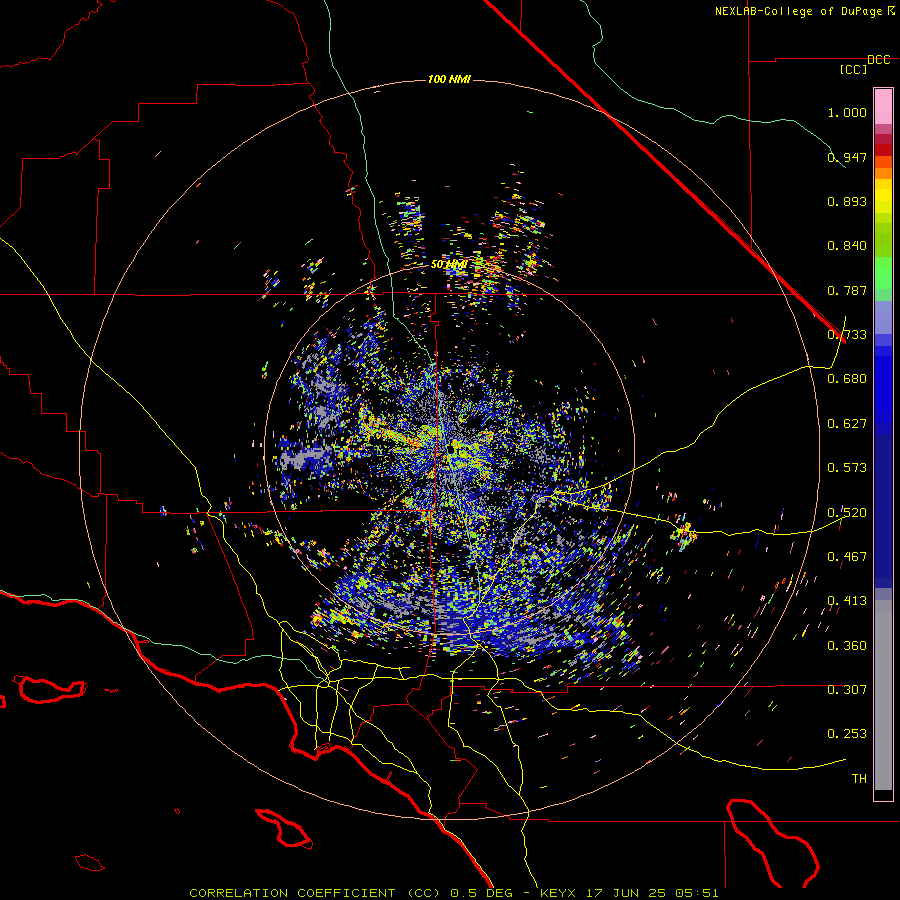Pick the red band in the color bar
Screen dimensions: 900x900
[x=883, y=150]
